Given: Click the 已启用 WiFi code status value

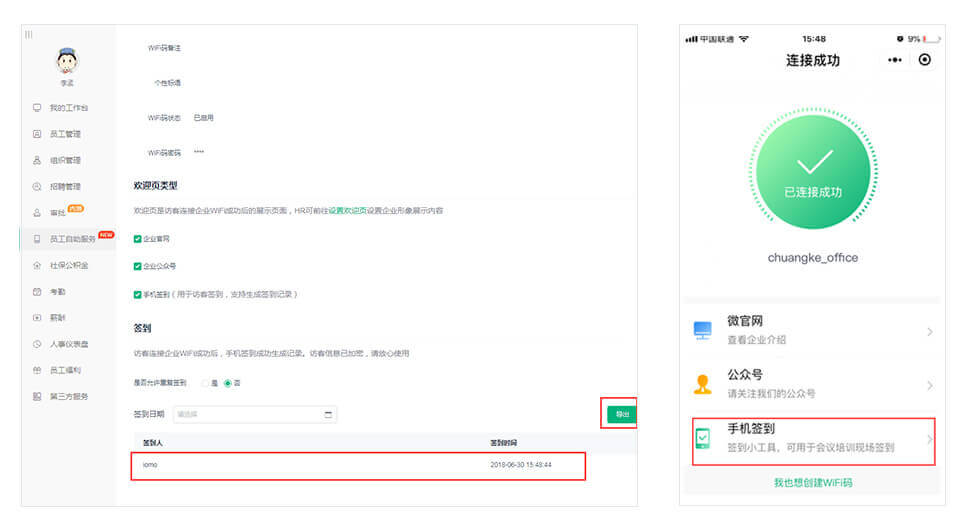Looking at the screenshot, I should [203, 117].
